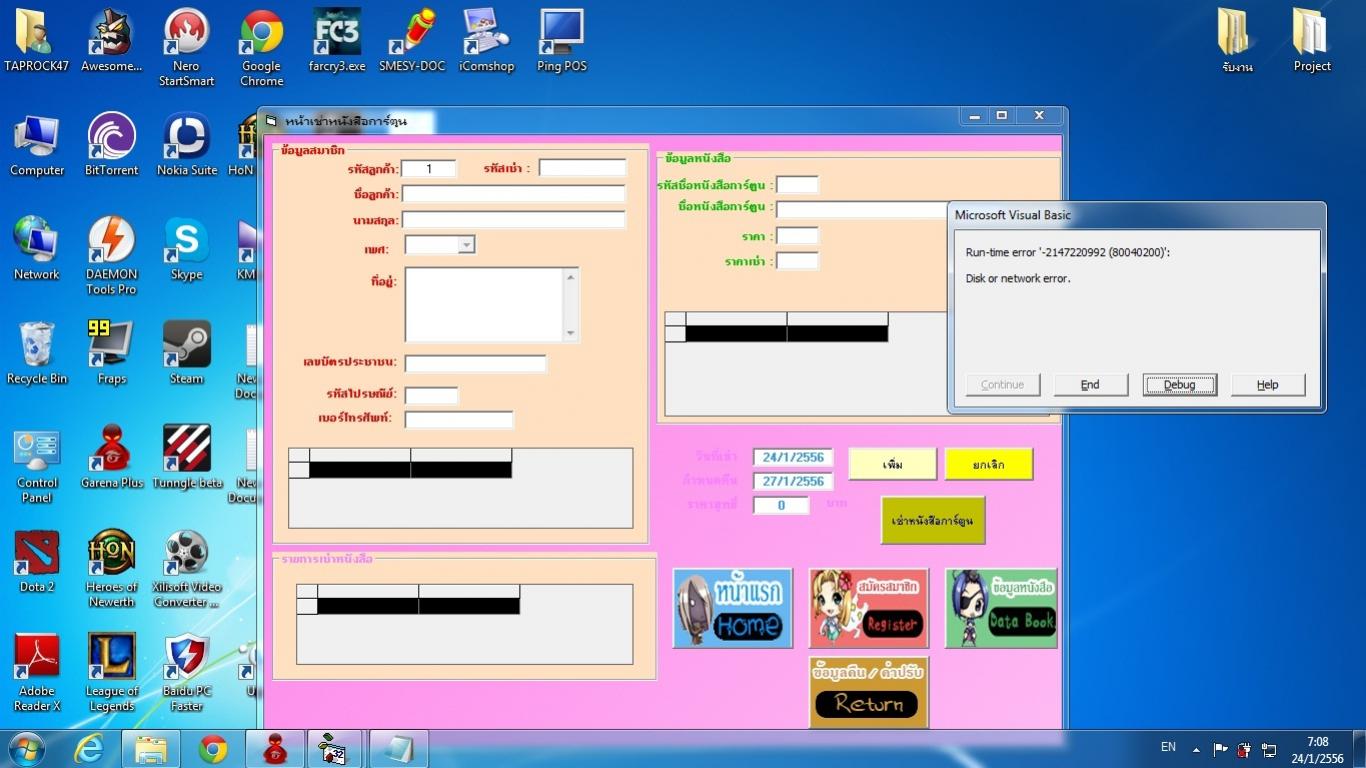The image size is (1366, 768).
Task: Launch Adobe Reader X shortcut
Action: (x=37, y=672)
